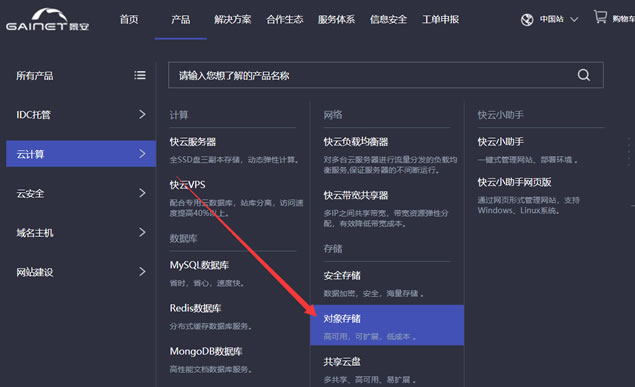Open the 服务体系 menu
The image size is (635, 387).
[336, 19]
